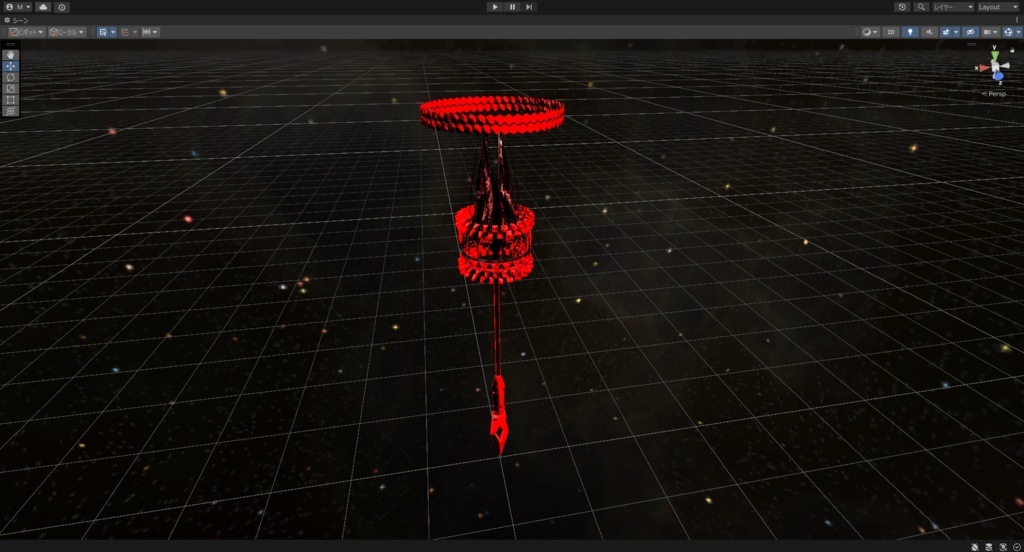This screenshot has height=552, width=1024.
Task: Open the cache server status icon
Action: tap(989, 547)
